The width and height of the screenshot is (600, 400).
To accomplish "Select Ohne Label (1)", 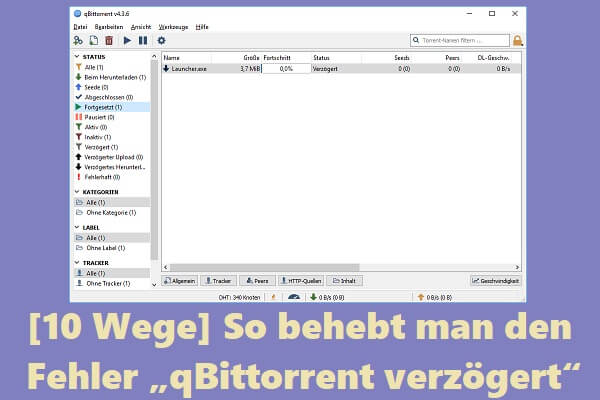I will (x=111, y=248).
